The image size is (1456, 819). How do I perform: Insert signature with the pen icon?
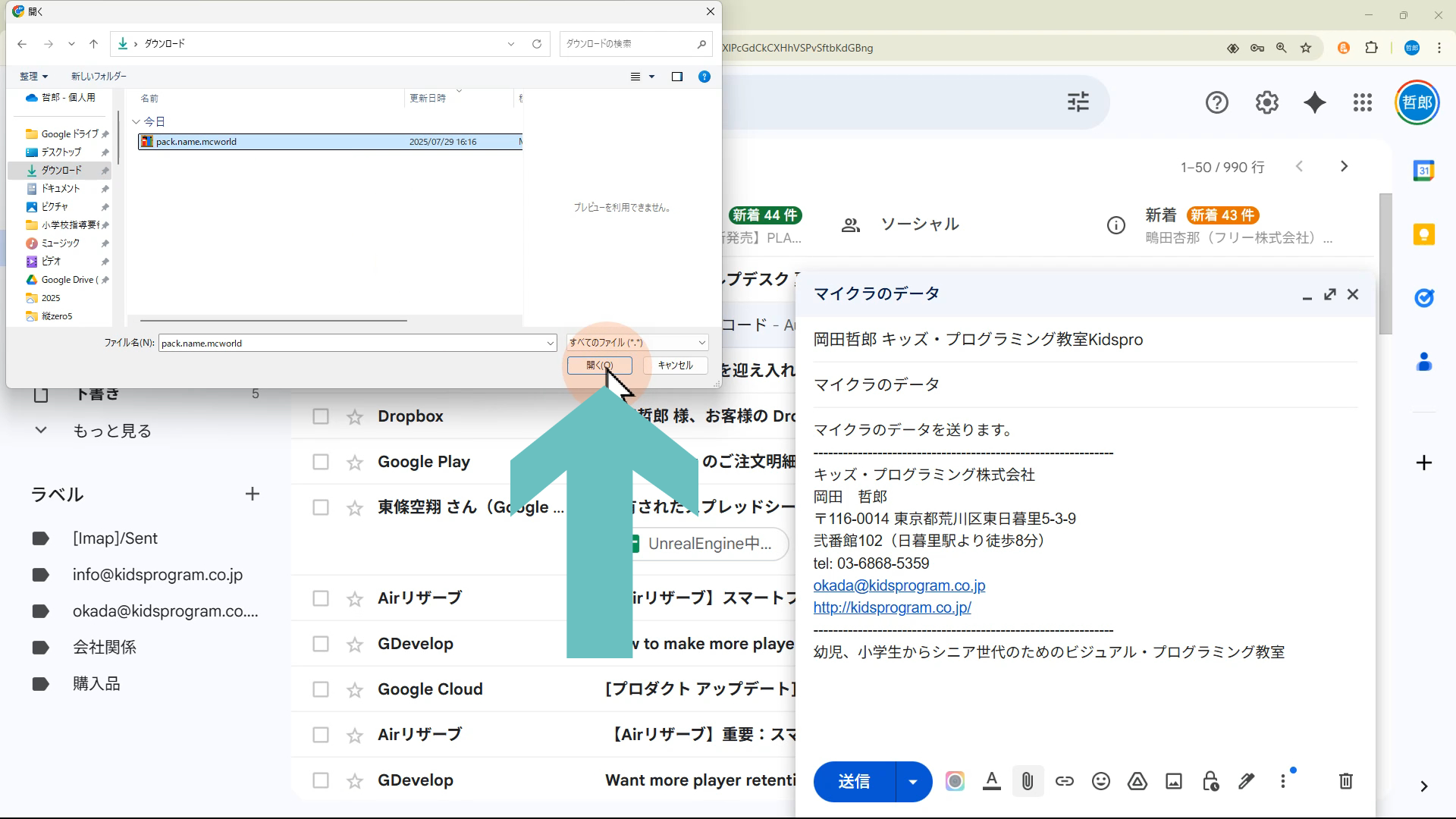click(1246, 781)
